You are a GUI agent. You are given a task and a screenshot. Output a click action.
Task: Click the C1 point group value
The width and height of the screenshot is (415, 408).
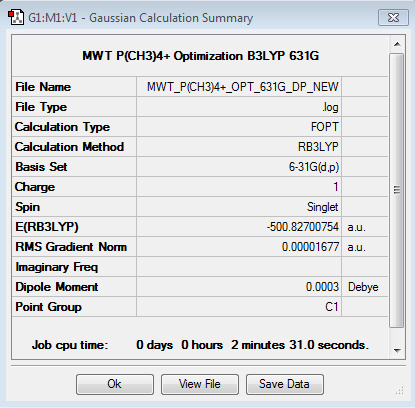tap(332, 307)
